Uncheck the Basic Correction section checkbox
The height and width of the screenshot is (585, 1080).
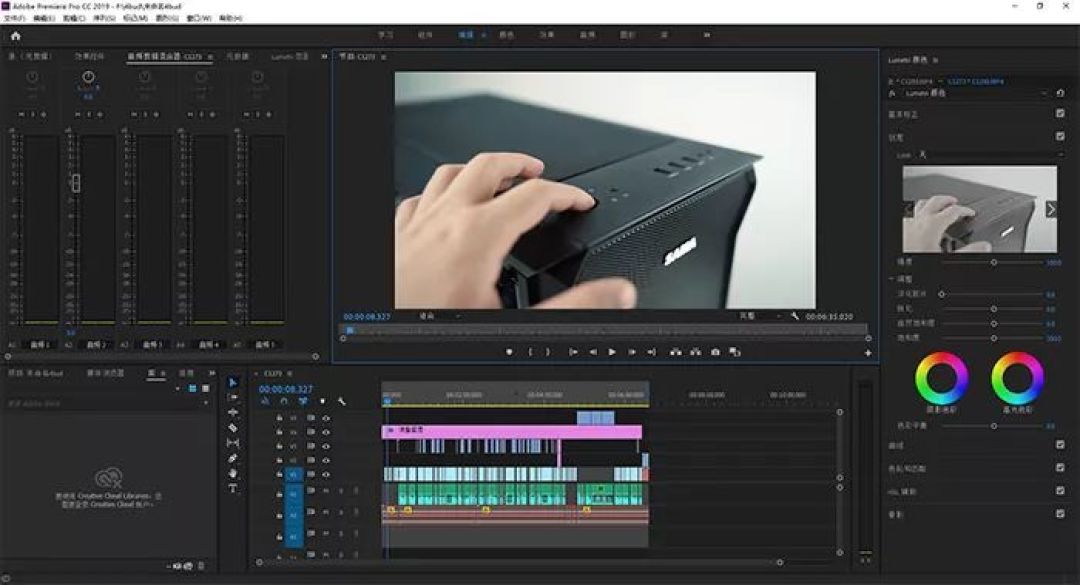(1060, 114)
